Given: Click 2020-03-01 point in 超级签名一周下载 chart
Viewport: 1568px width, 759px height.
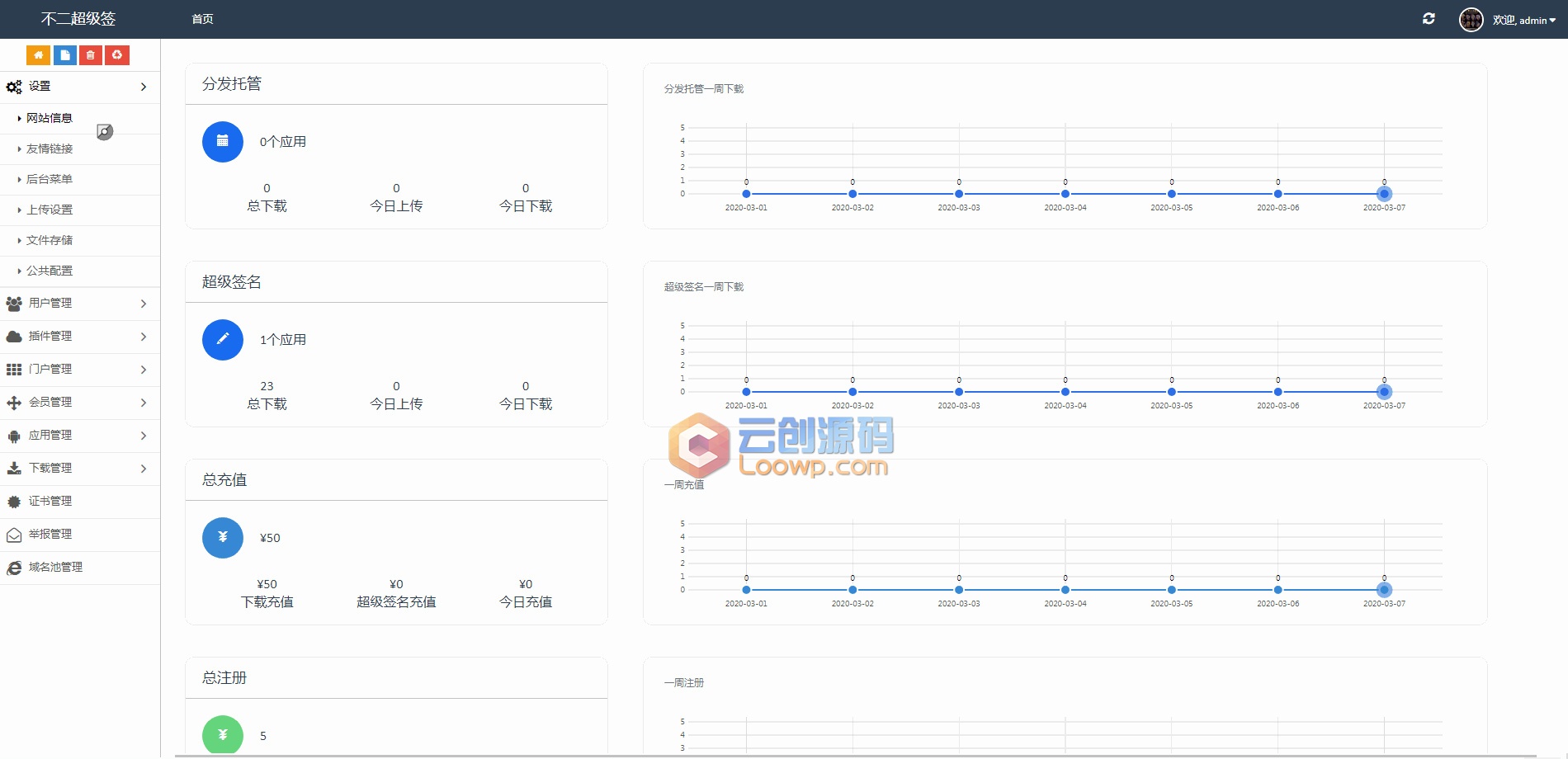Looking at the screenshot, I should click(x=746, y=392).
